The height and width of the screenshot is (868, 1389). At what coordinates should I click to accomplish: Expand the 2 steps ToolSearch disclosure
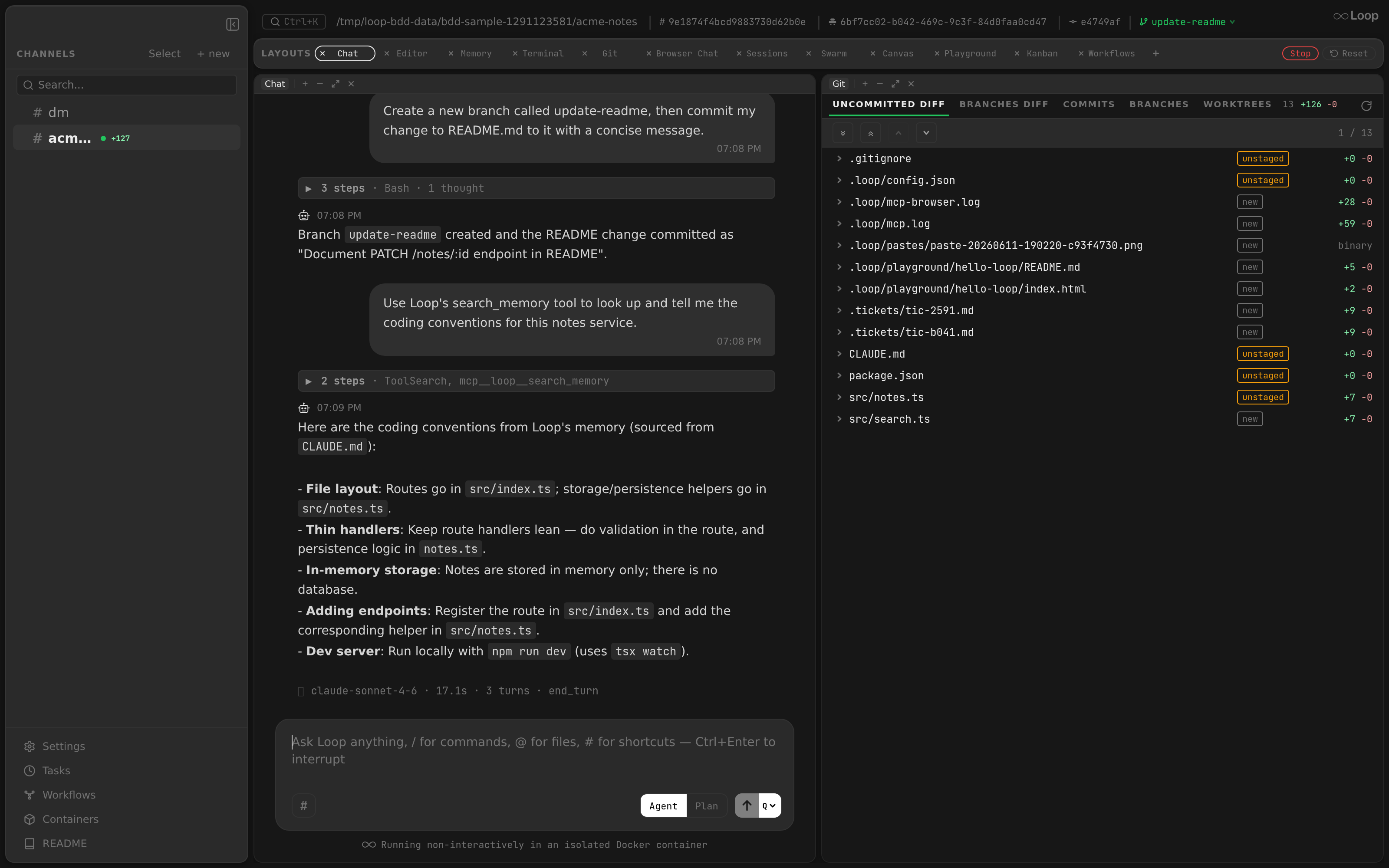(536, 381)
